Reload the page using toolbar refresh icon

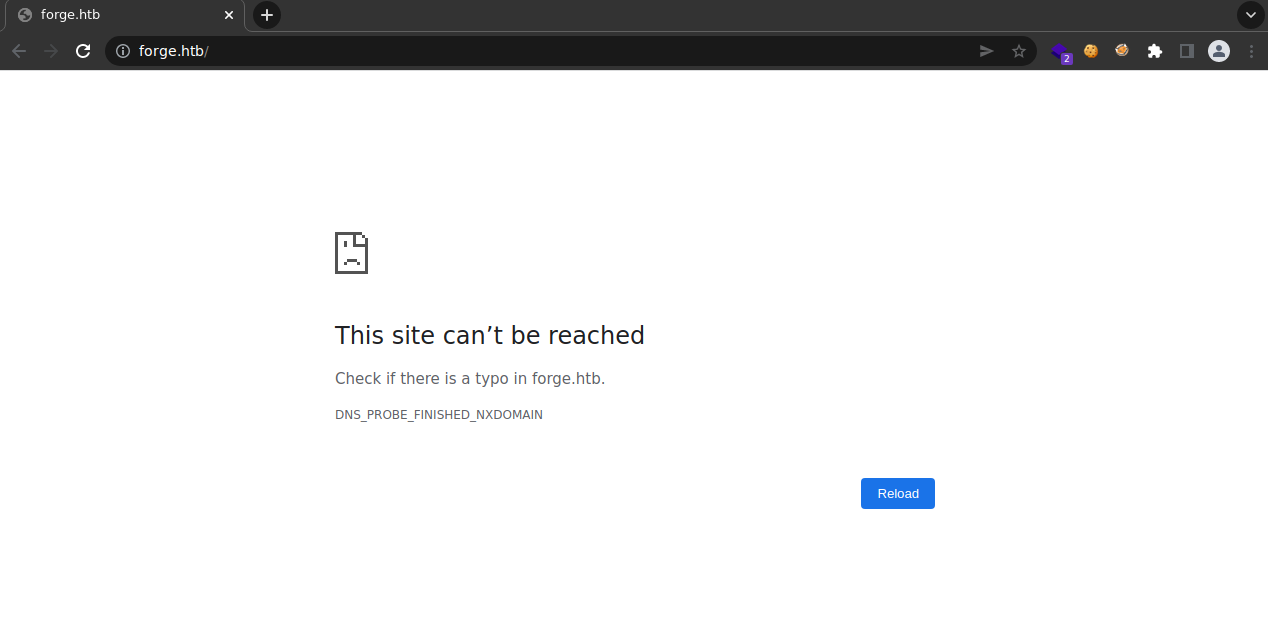tap(84, 51)
